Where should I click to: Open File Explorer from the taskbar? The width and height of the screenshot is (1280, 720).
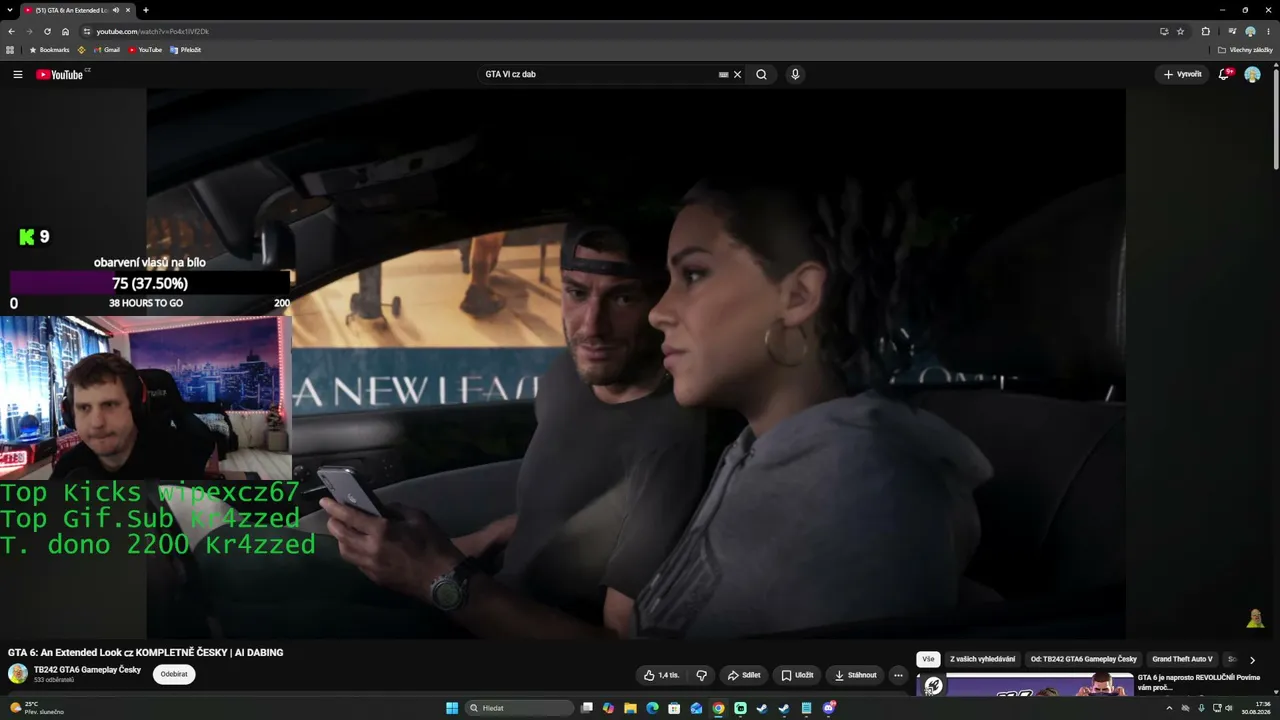tap(630, 708)
